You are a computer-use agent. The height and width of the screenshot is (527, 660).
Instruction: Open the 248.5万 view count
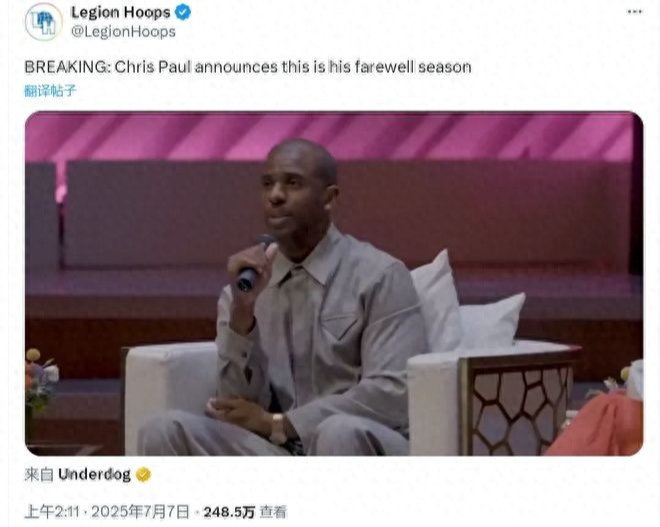[x=229, y=512]
